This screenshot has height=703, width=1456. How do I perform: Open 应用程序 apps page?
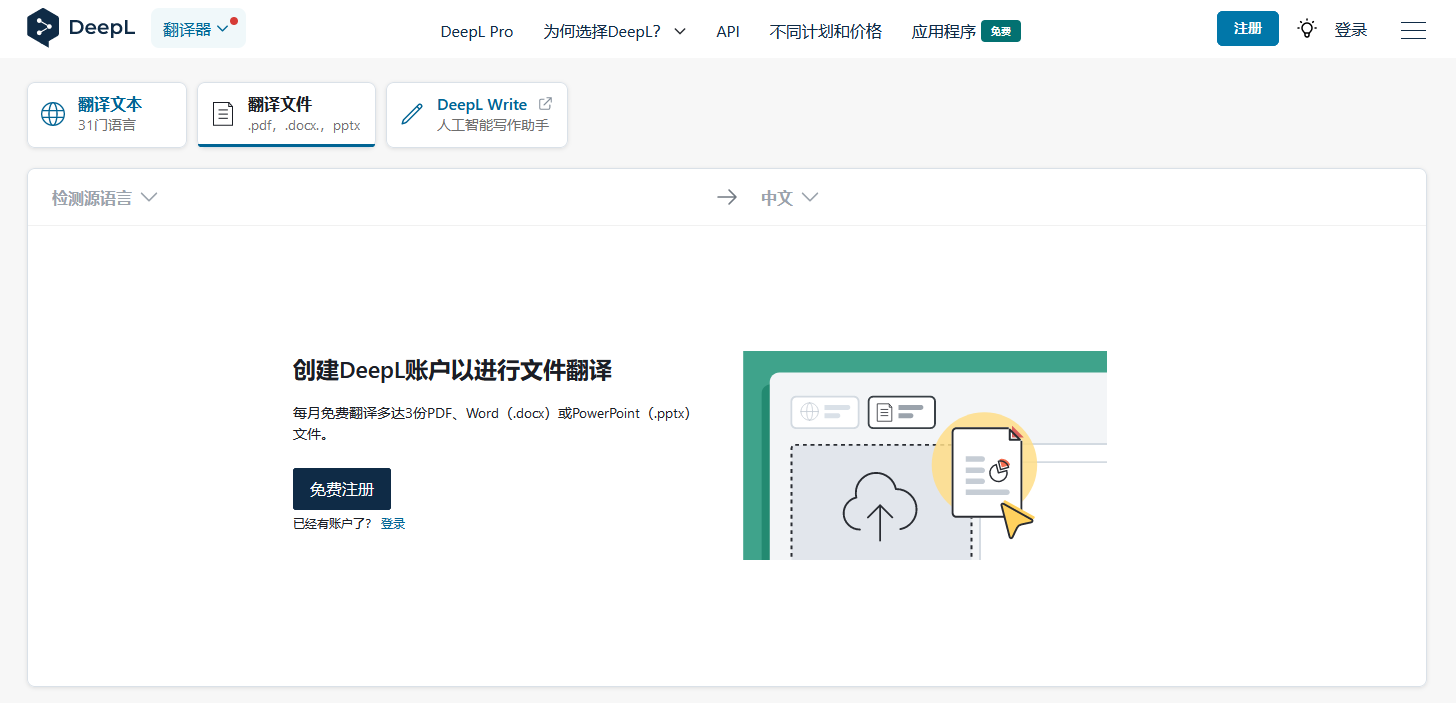(943, 31)
